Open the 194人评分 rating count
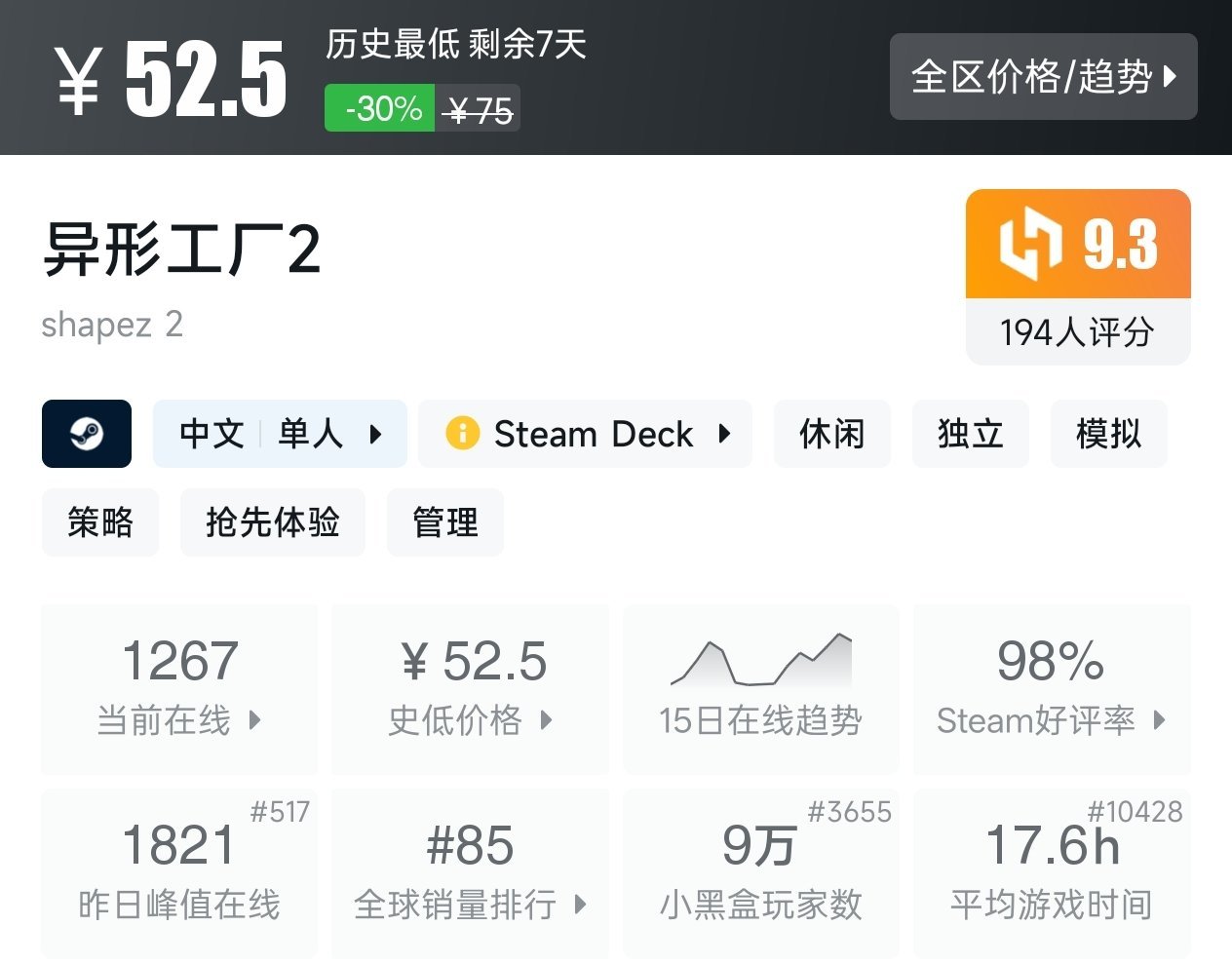 1077,332
